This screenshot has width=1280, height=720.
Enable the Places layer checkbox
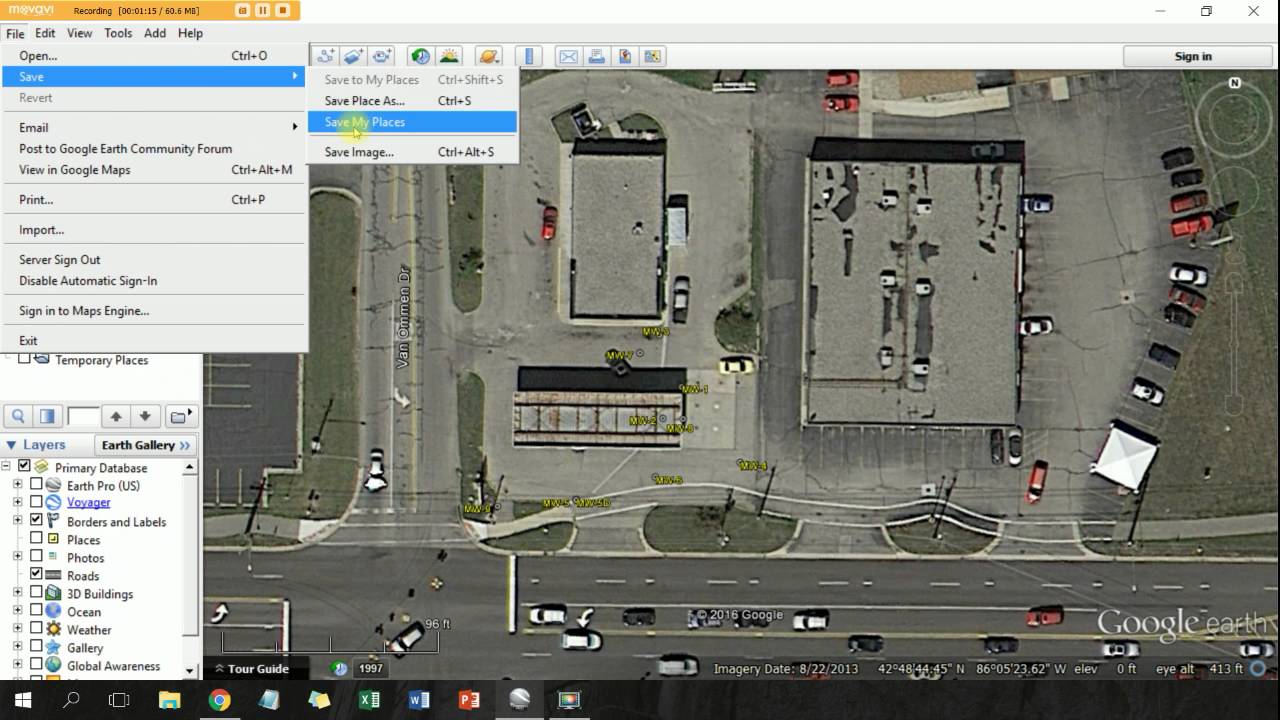pyautogui.click(x=36, y=538)
